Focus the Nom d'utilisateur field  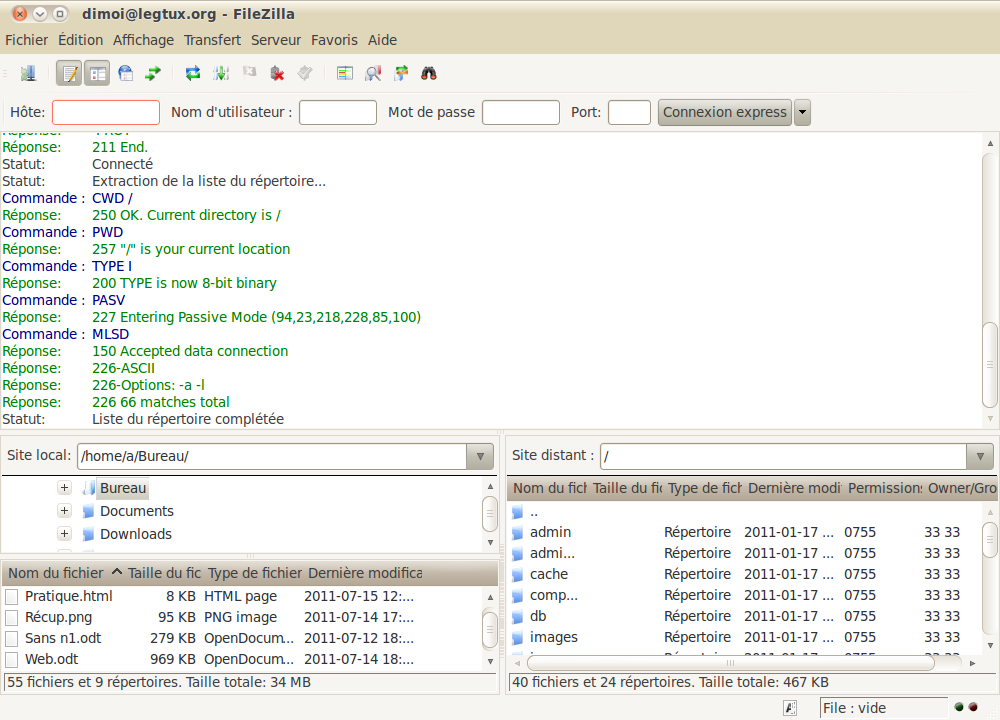[x=338, y=112]
